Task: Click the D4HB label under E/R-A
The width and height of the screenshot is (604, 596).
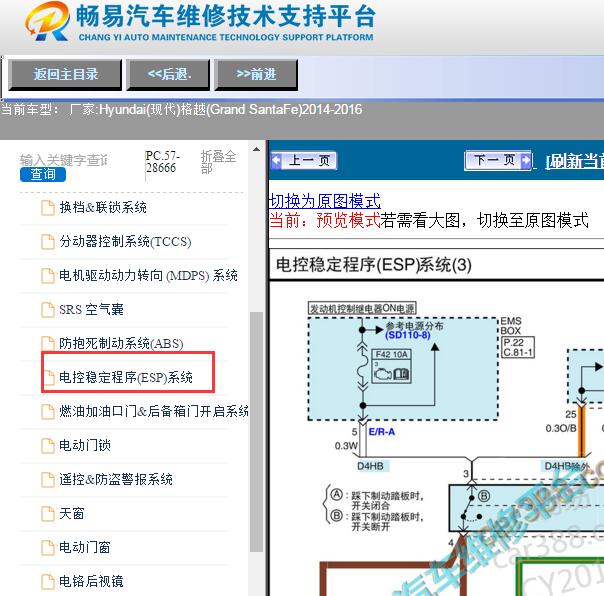Action: point(371,466)
